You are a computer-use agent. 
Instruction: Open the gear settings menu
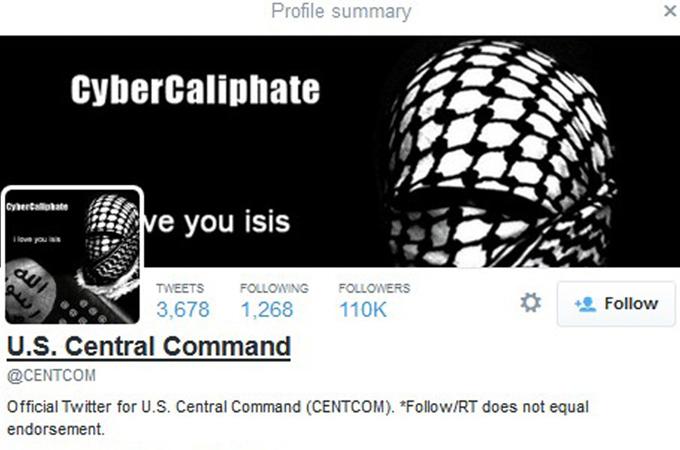tap(530, 303)
